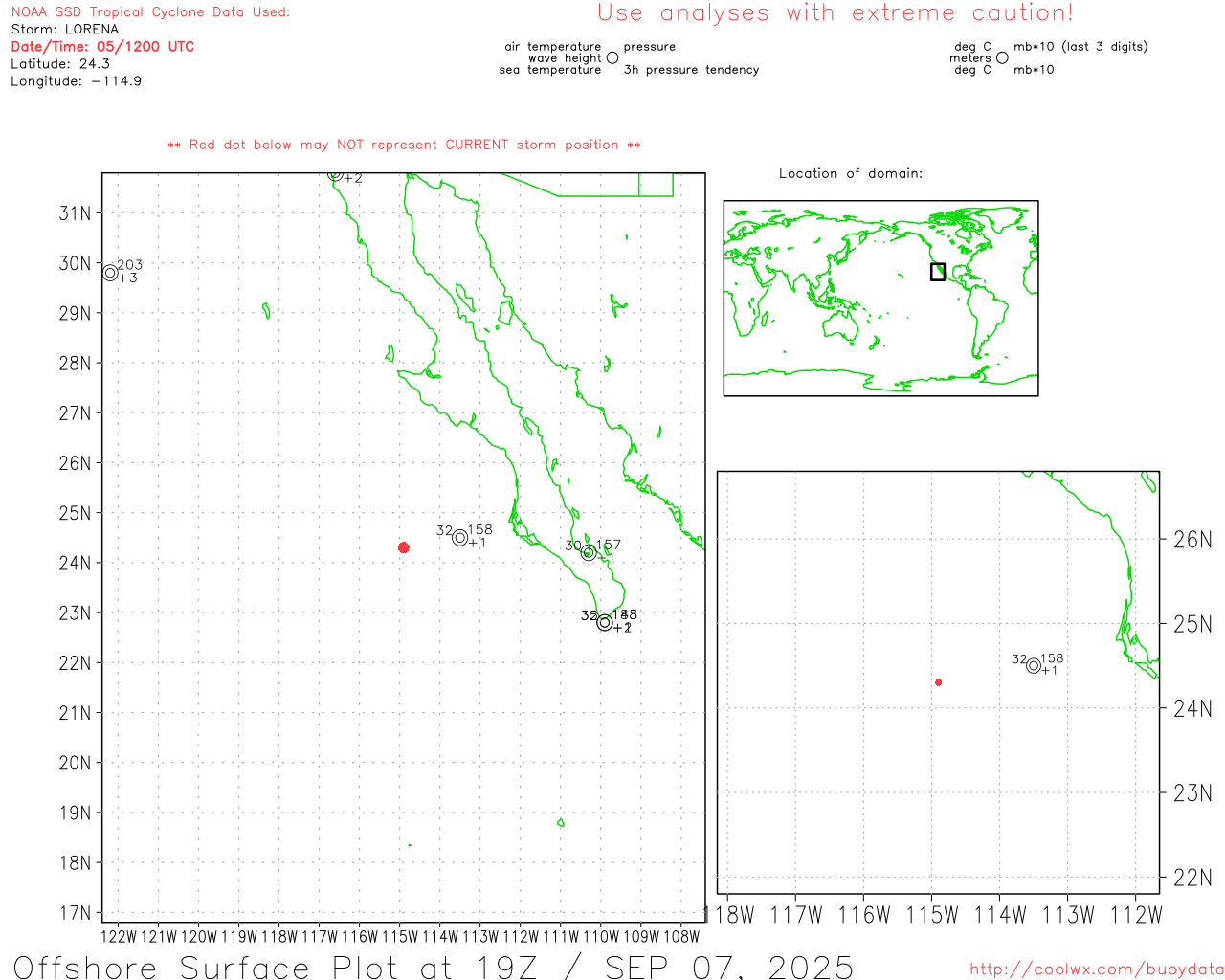Click '122W' longitude label on main map
Viewport: 1225px width, 980px height.
click(x=119, y=937)
